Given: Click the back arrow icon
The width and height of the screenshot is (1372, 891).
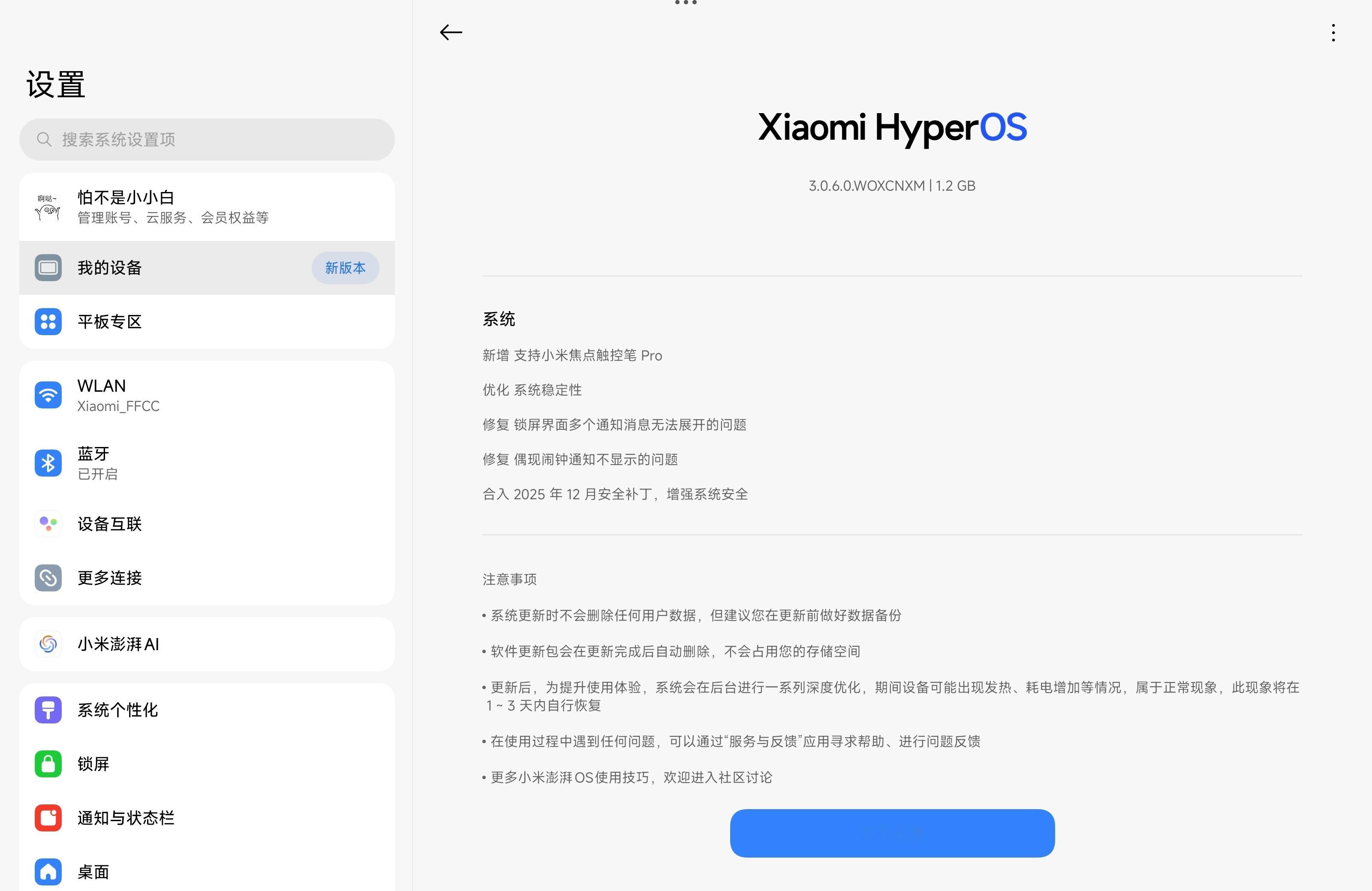Looking at the screenshot, I should (451, 32).
